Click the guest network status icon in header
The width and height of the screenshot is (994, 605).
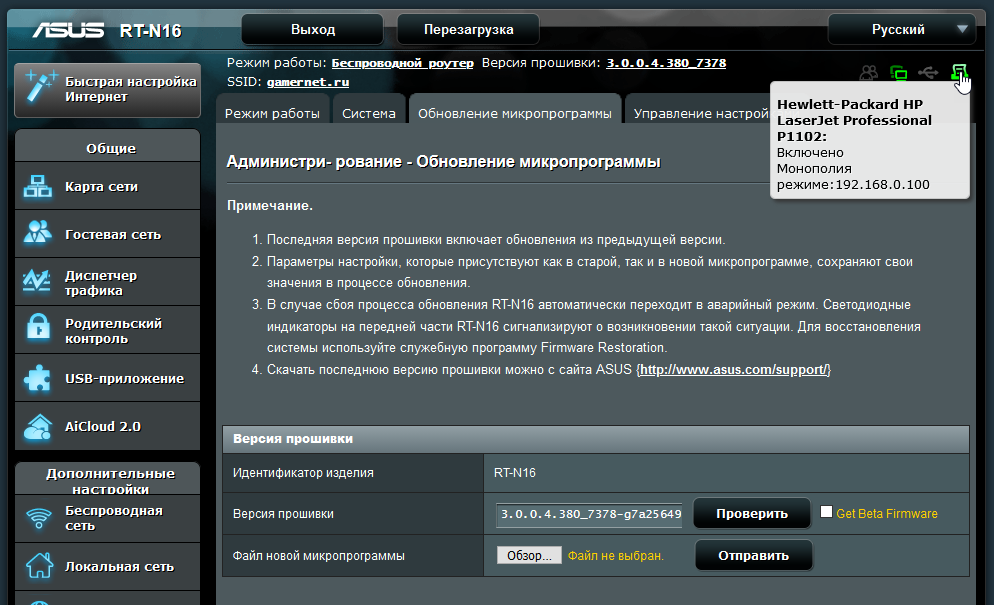[868, 72]
